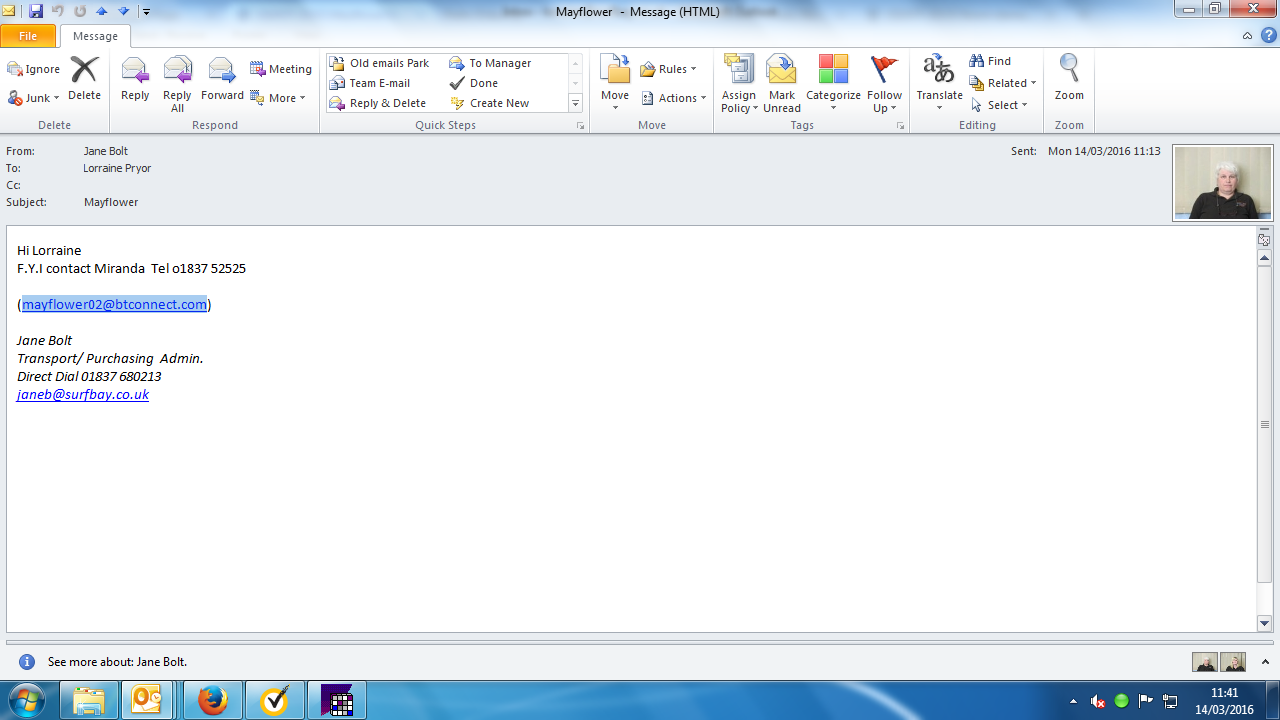Expand the Quick Steps gallery arrow
Viewport: 1280px width, 720px height.
575,104
